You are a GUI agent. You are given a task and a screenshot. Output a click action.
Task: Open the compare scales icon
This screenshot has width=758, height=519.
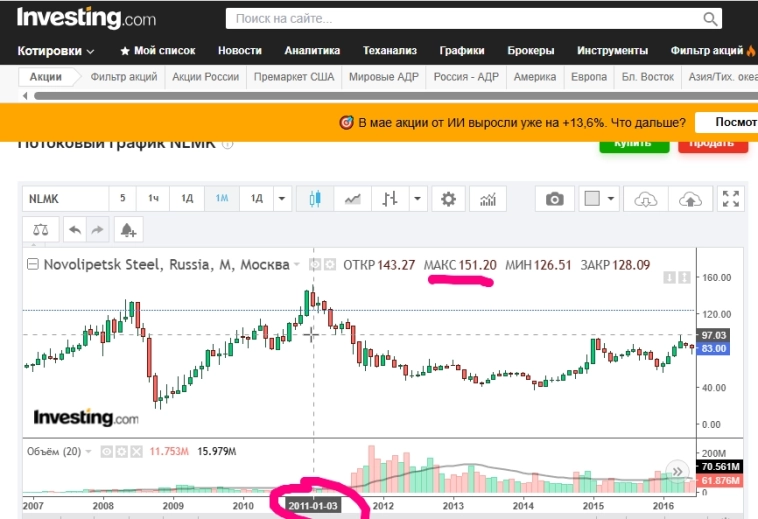click(41, 230)
